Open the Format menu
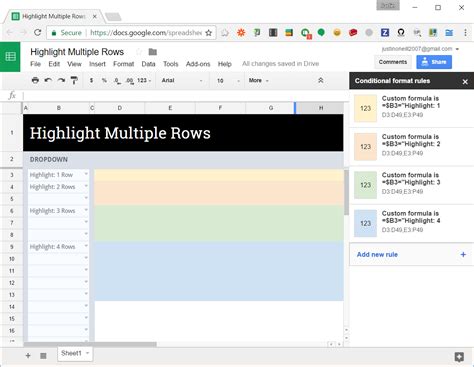 123,64
